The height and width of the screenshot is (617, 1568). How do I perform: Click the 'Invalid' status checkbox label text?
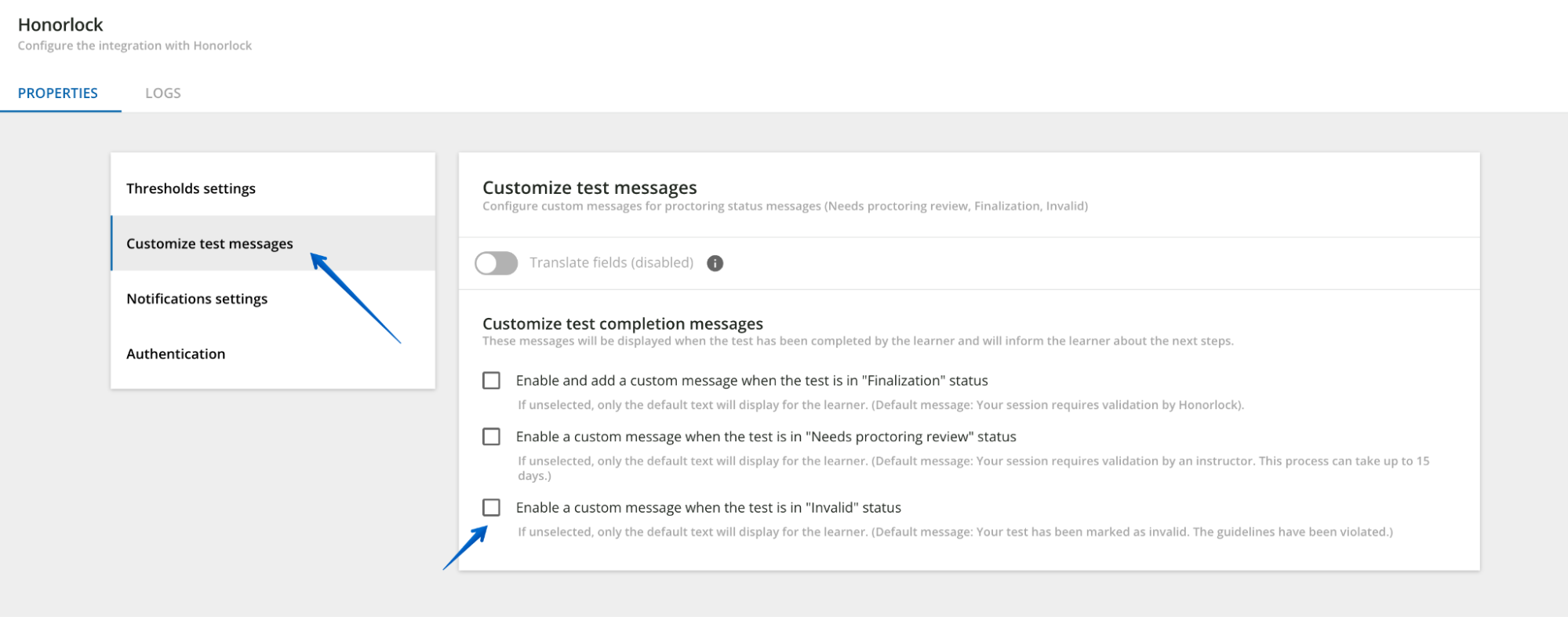coord(708,507)
